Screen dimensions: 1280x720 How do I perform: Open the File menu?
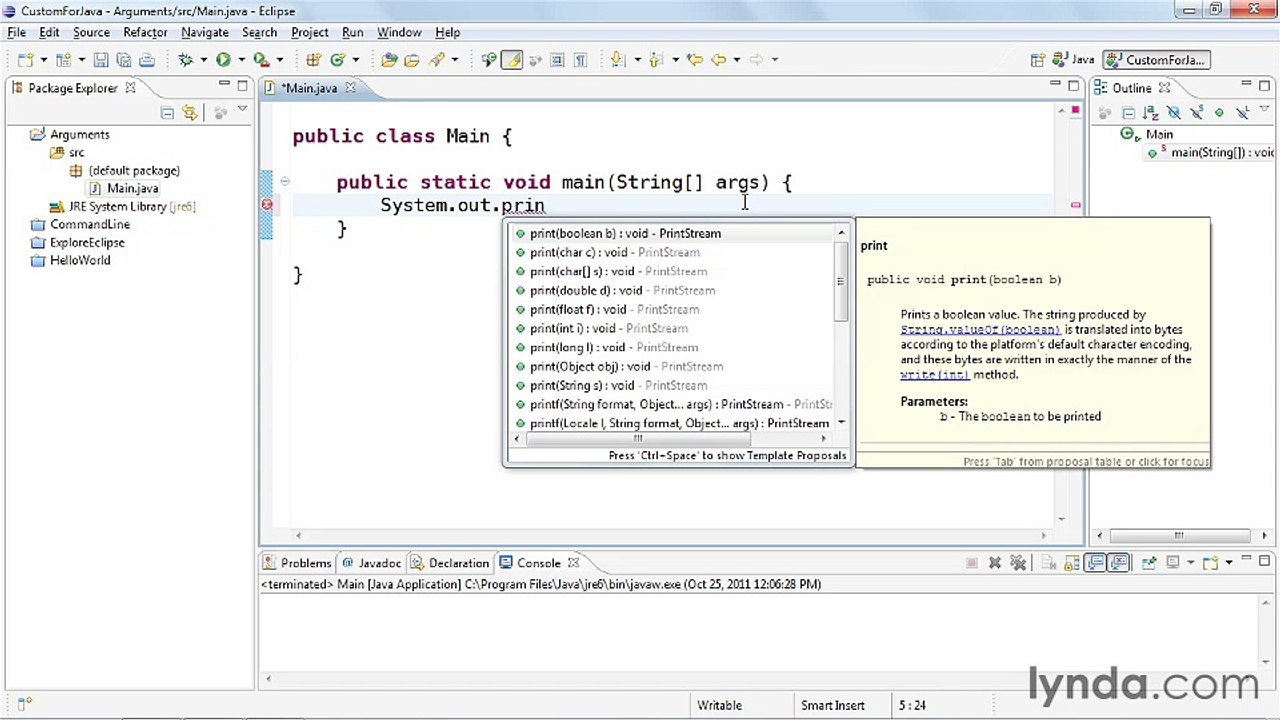tap(17, 32)
